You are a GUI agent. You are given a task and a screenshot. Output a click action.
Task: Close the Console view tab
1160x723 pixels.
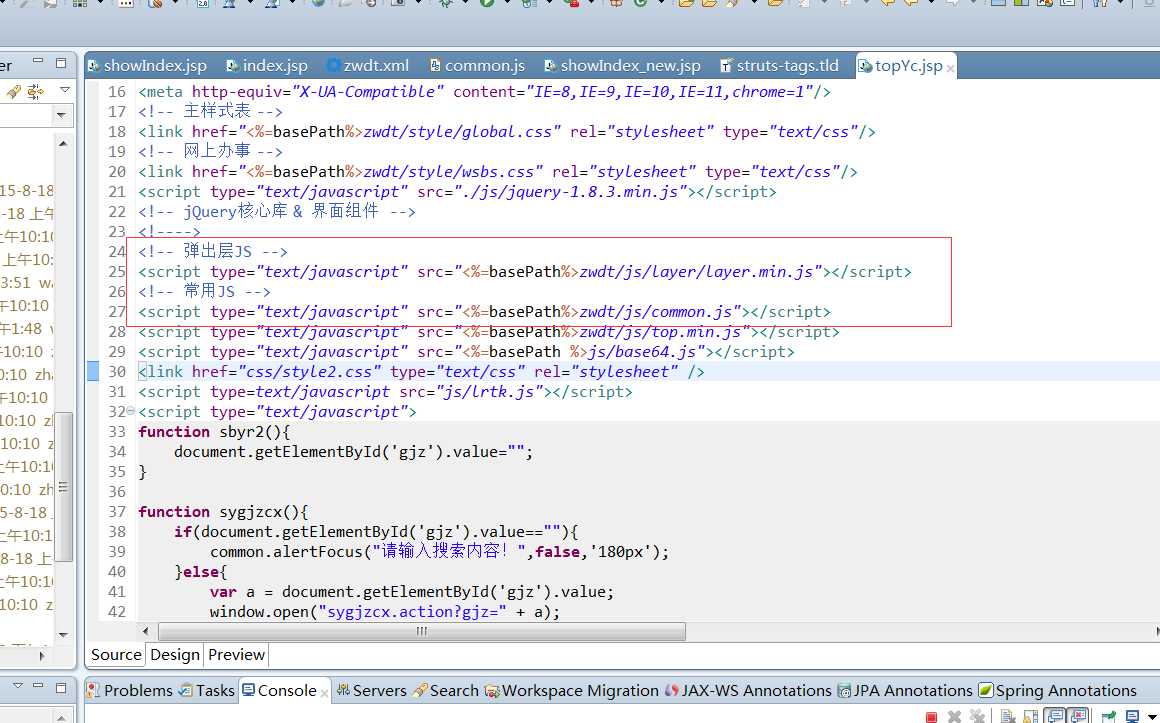tap(324, 693)
